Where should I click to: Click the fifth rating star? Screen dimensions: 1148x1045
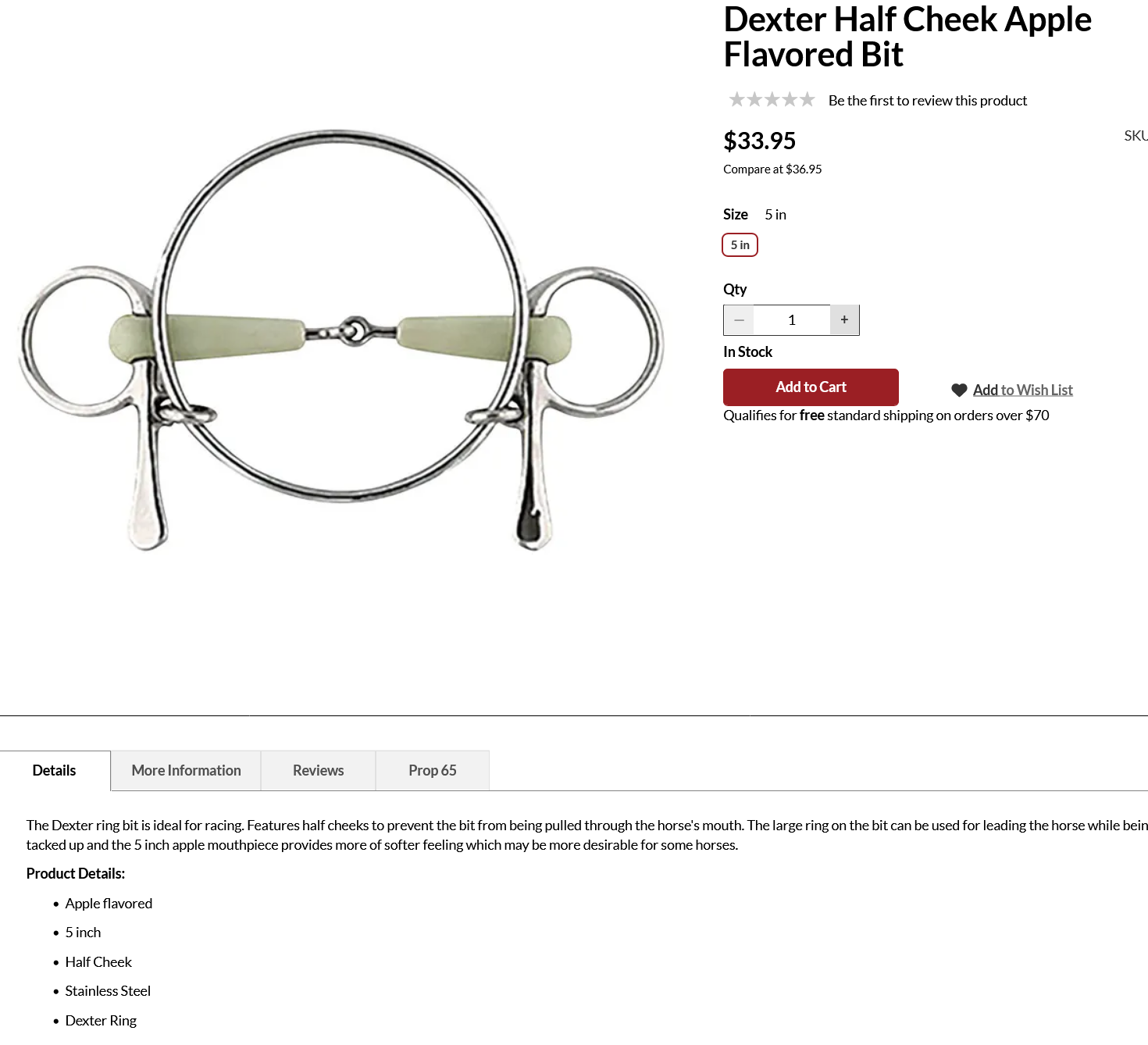(x=807, y=100)
